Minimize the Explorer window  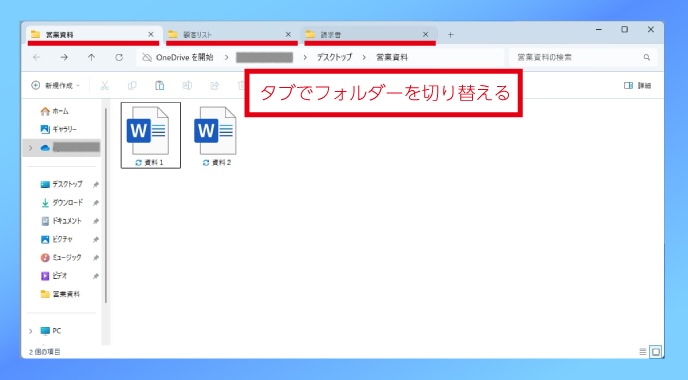click(598, 29)
